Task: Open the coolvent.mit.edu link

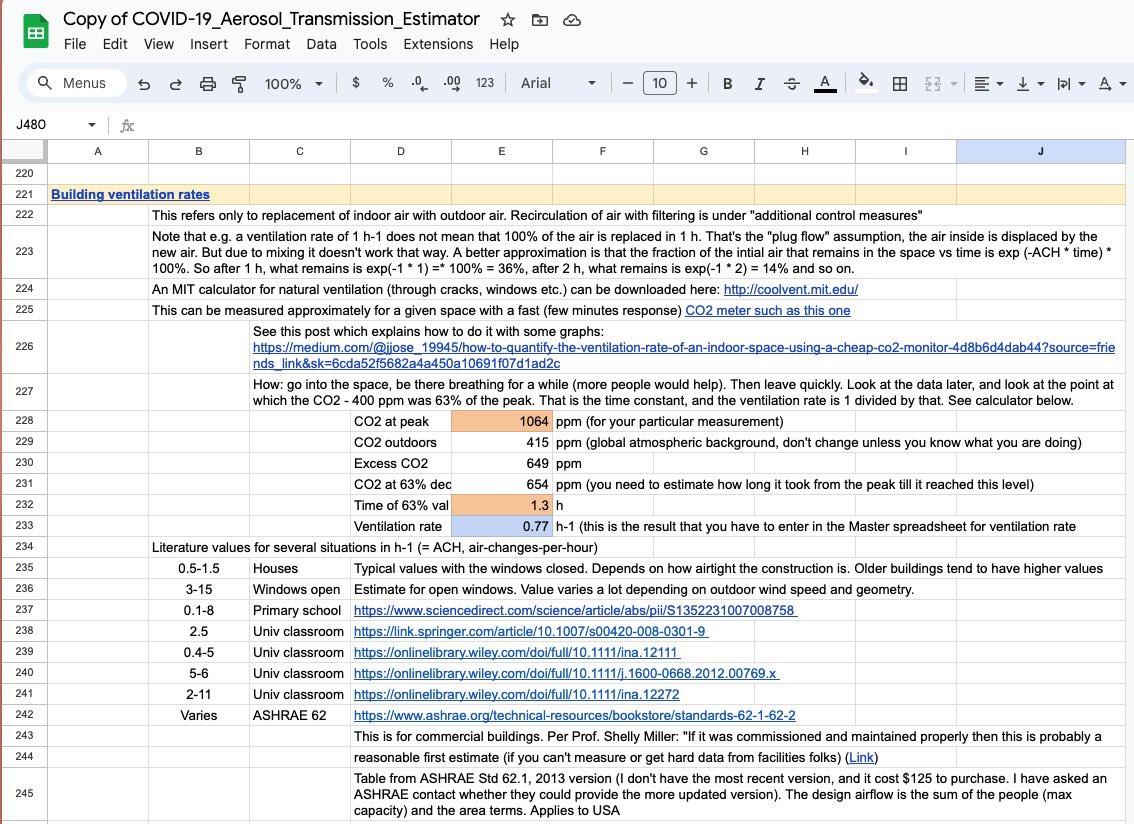Action: 790,289
